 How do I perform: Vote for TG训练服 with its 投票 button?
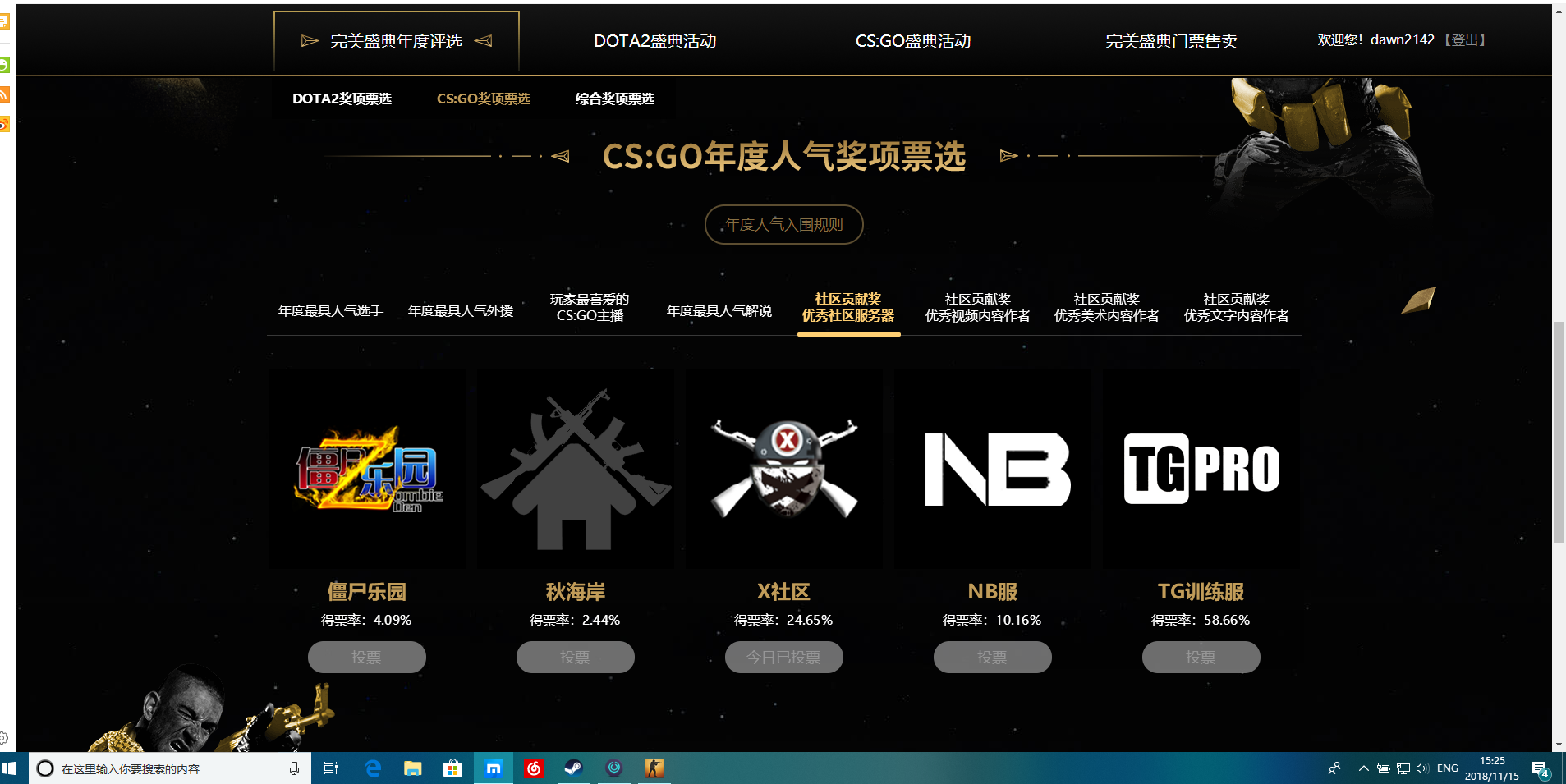pos(1201,657)
